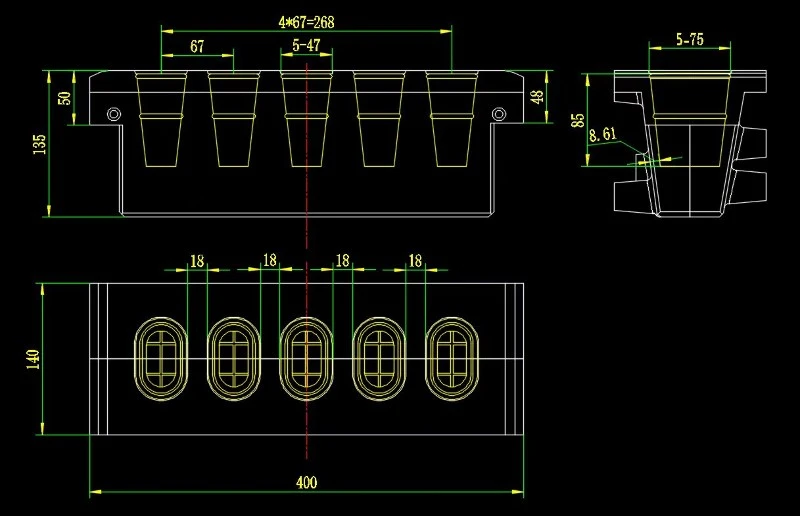This screenshot has width=800, height=516.
Task: Select the right mounting hole circle
Action: [x=499, y=114]
